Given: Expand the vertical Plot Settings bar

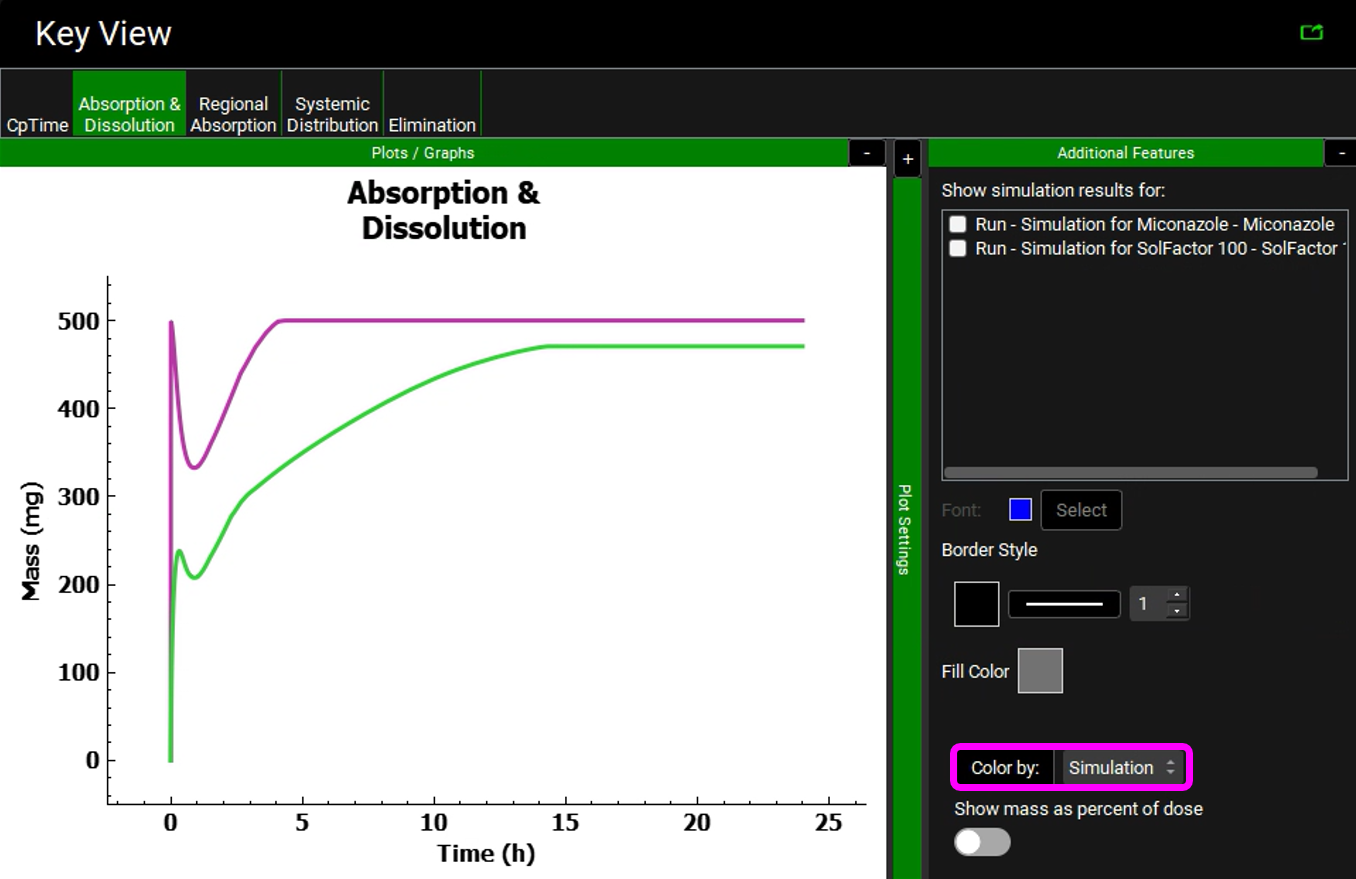Looking at the screenshot, I should [x=906, y=530].
